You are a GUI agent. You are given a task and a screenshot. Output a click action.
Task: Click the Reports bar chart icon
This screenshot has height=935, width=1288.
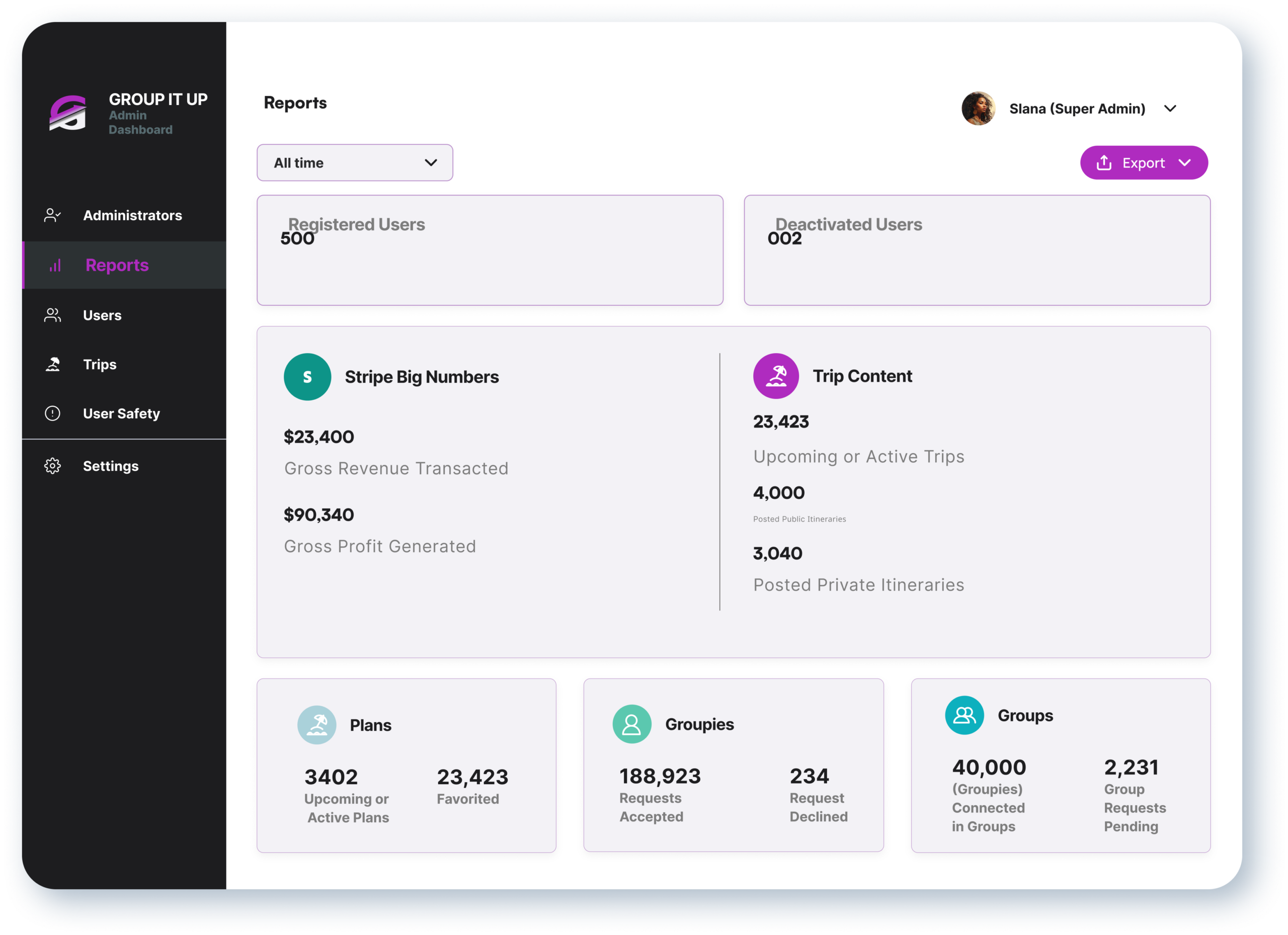55,265
